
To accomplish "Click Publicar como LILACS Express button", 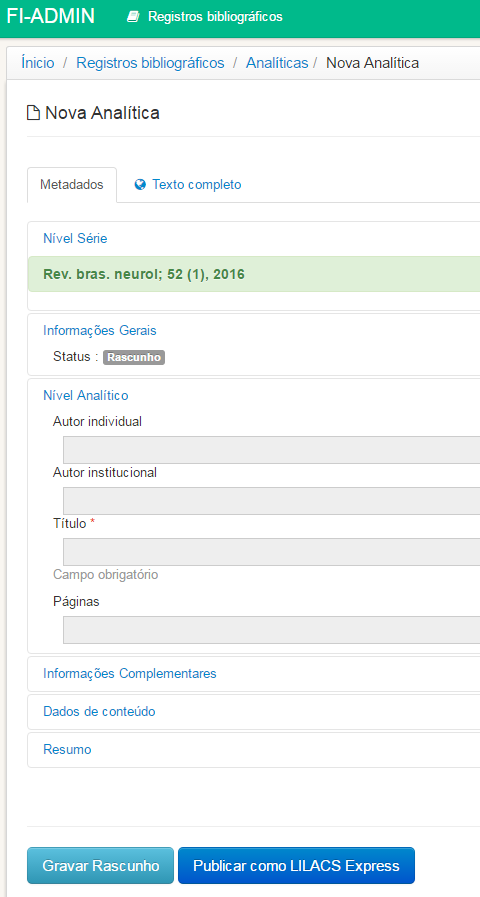I will [296, 866].
